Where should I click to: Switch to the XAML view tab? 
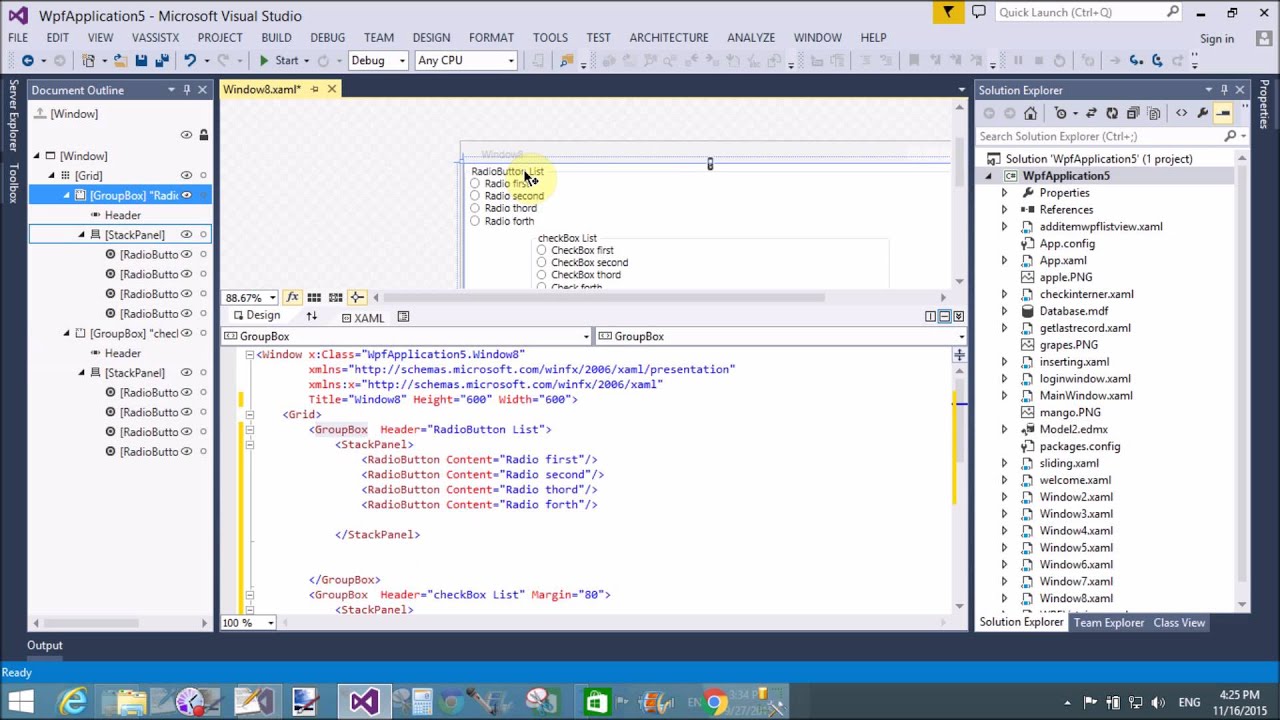tap(361, 317)
